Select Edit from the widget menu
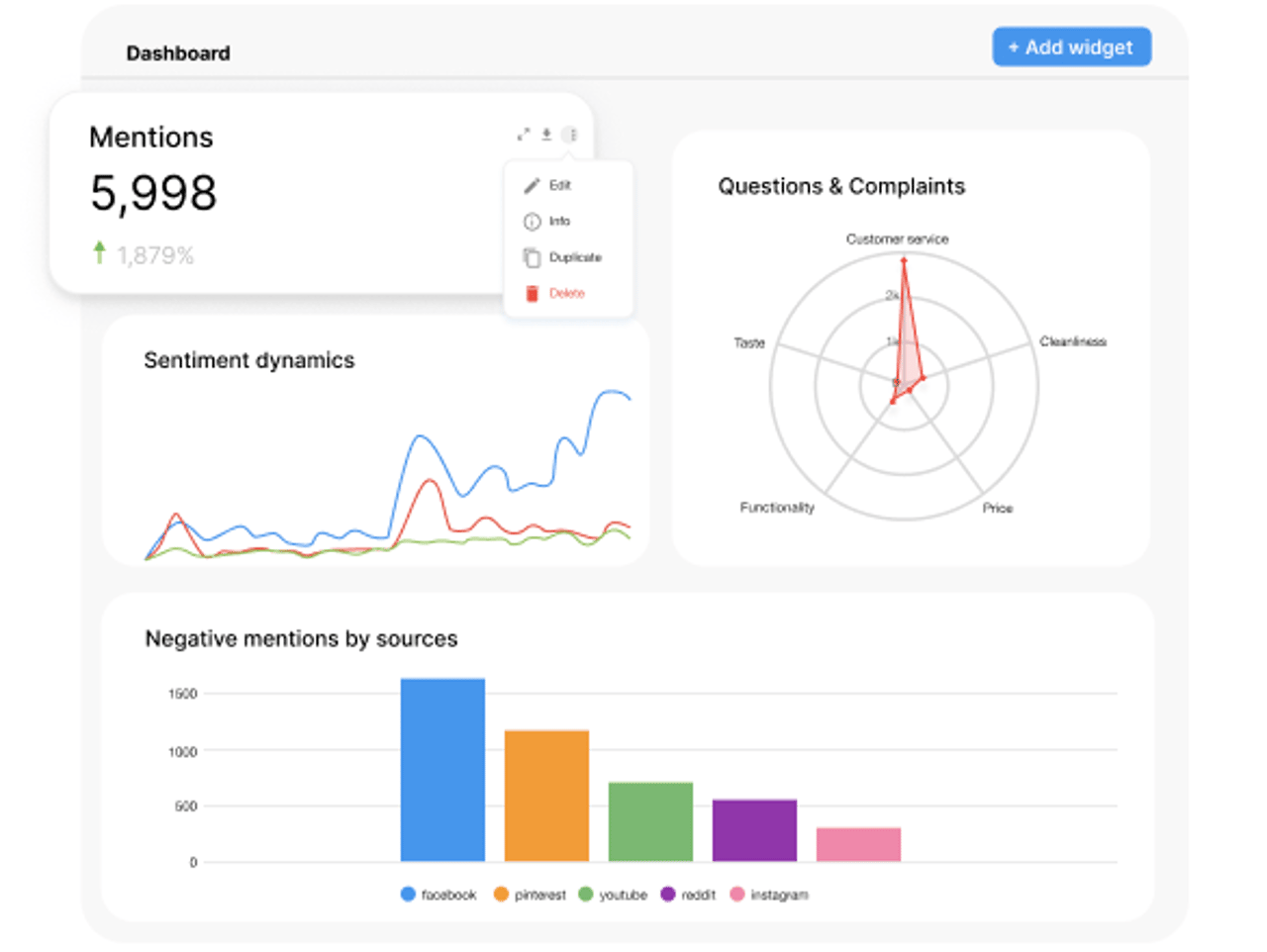This screenshot has width=1267, height=952. [559, 184]
